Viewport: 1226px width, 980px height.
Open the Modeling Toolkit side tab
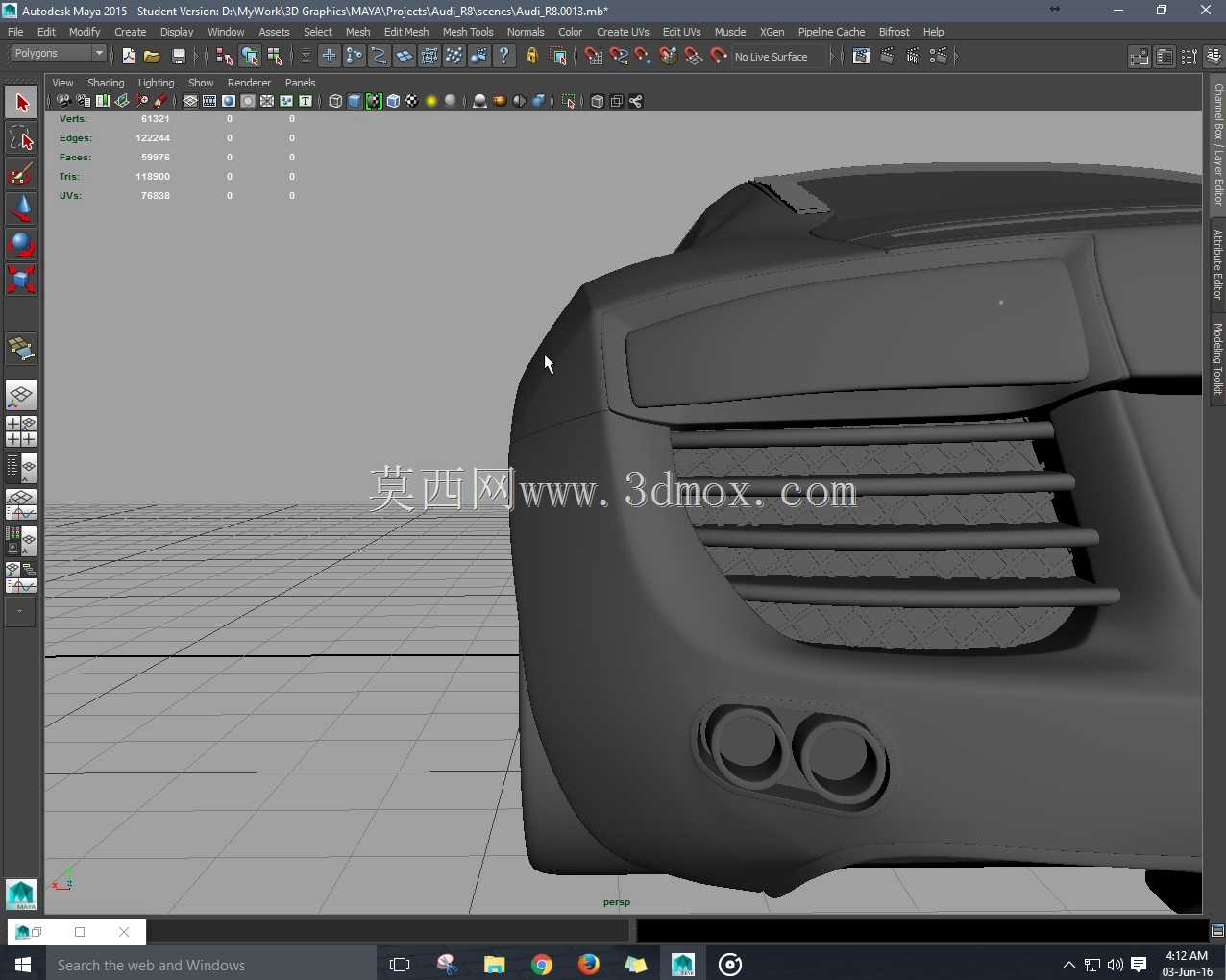click(1217, 358)
